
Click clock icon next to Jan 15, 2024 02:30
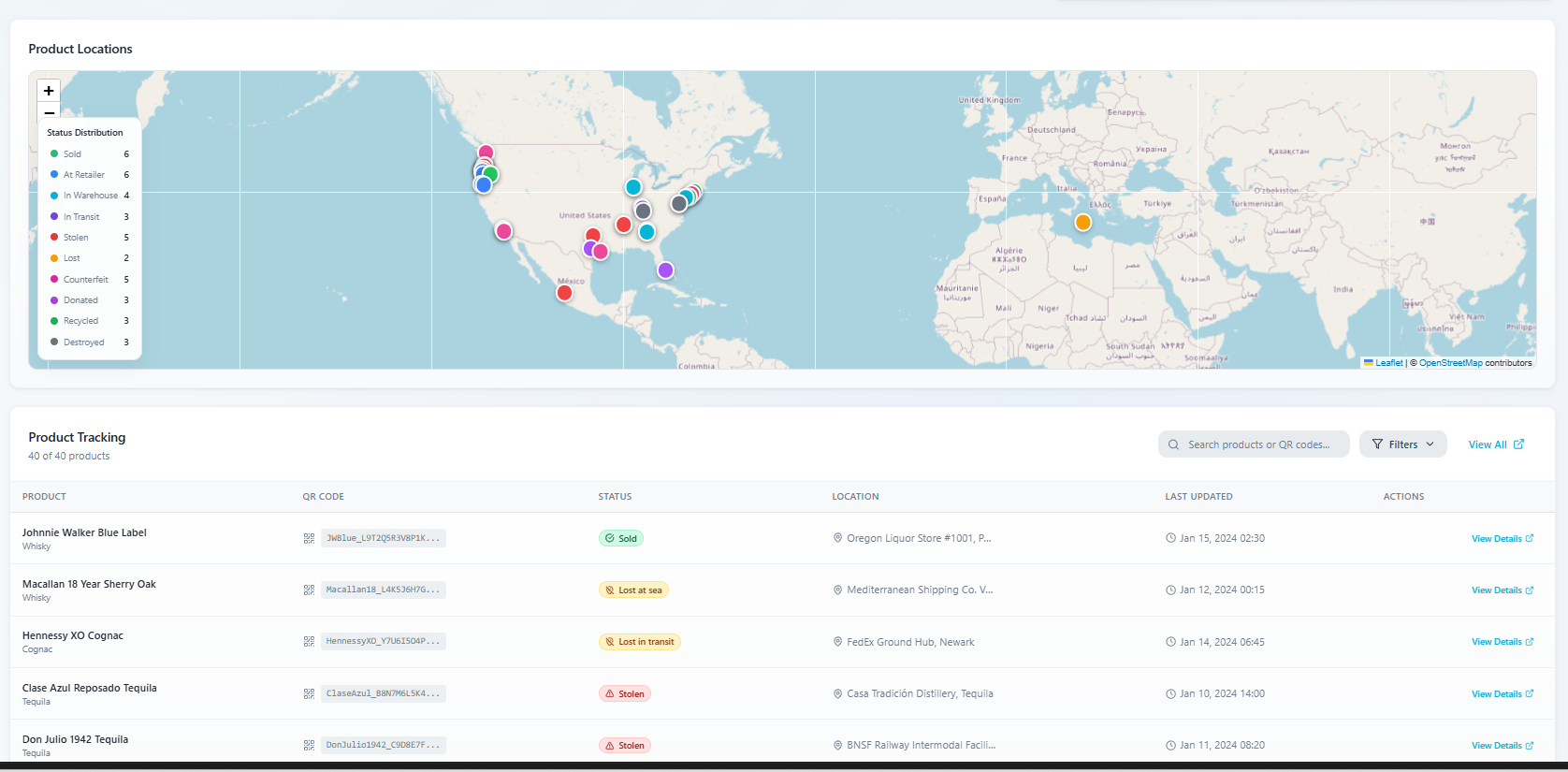(x=1170, y=538)
